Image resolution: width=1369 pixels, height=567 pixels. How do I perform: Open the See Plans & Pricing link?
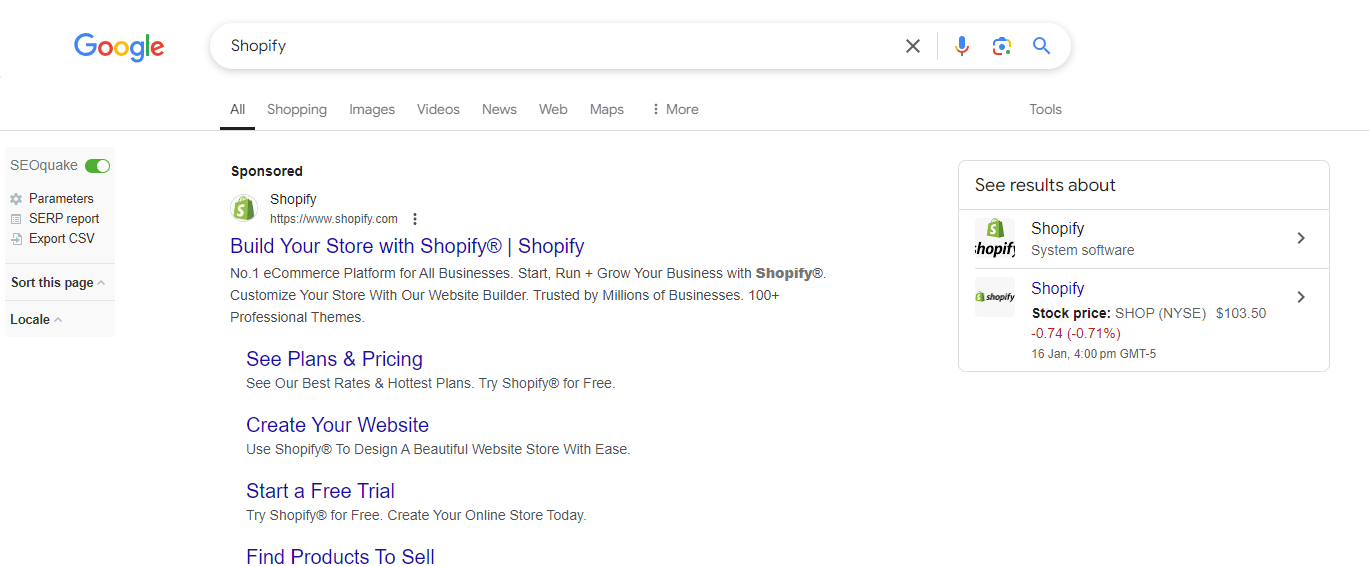pyautogui.click(x=334, y=359)
